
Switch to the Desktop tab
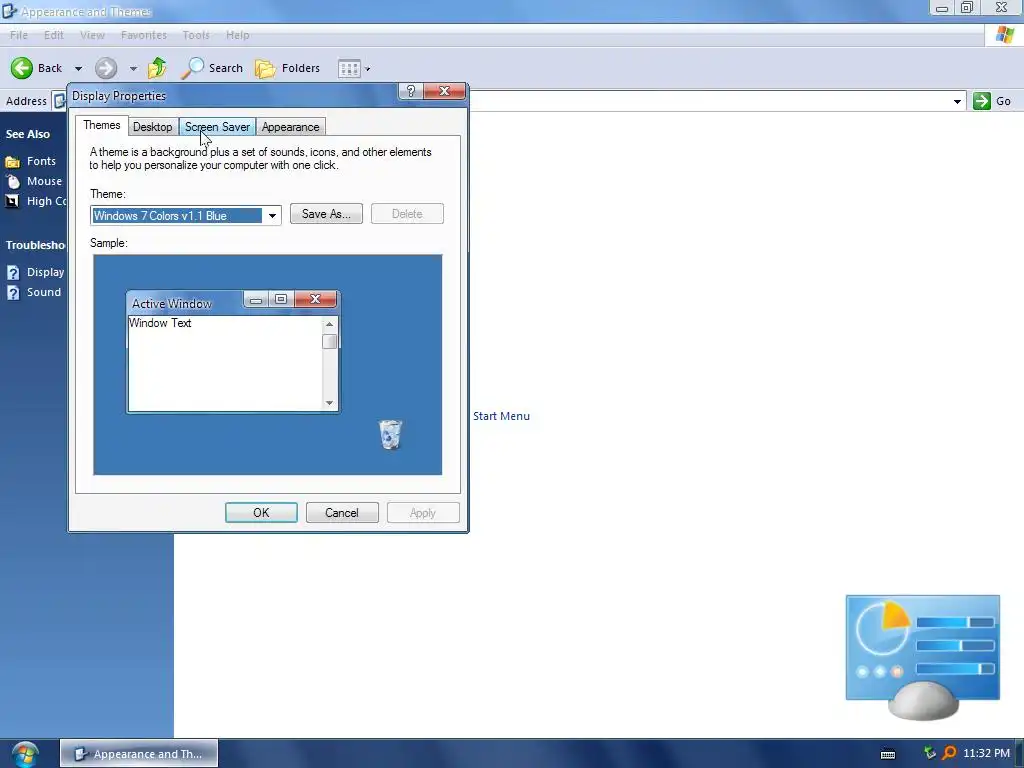[x=153, y=127]
